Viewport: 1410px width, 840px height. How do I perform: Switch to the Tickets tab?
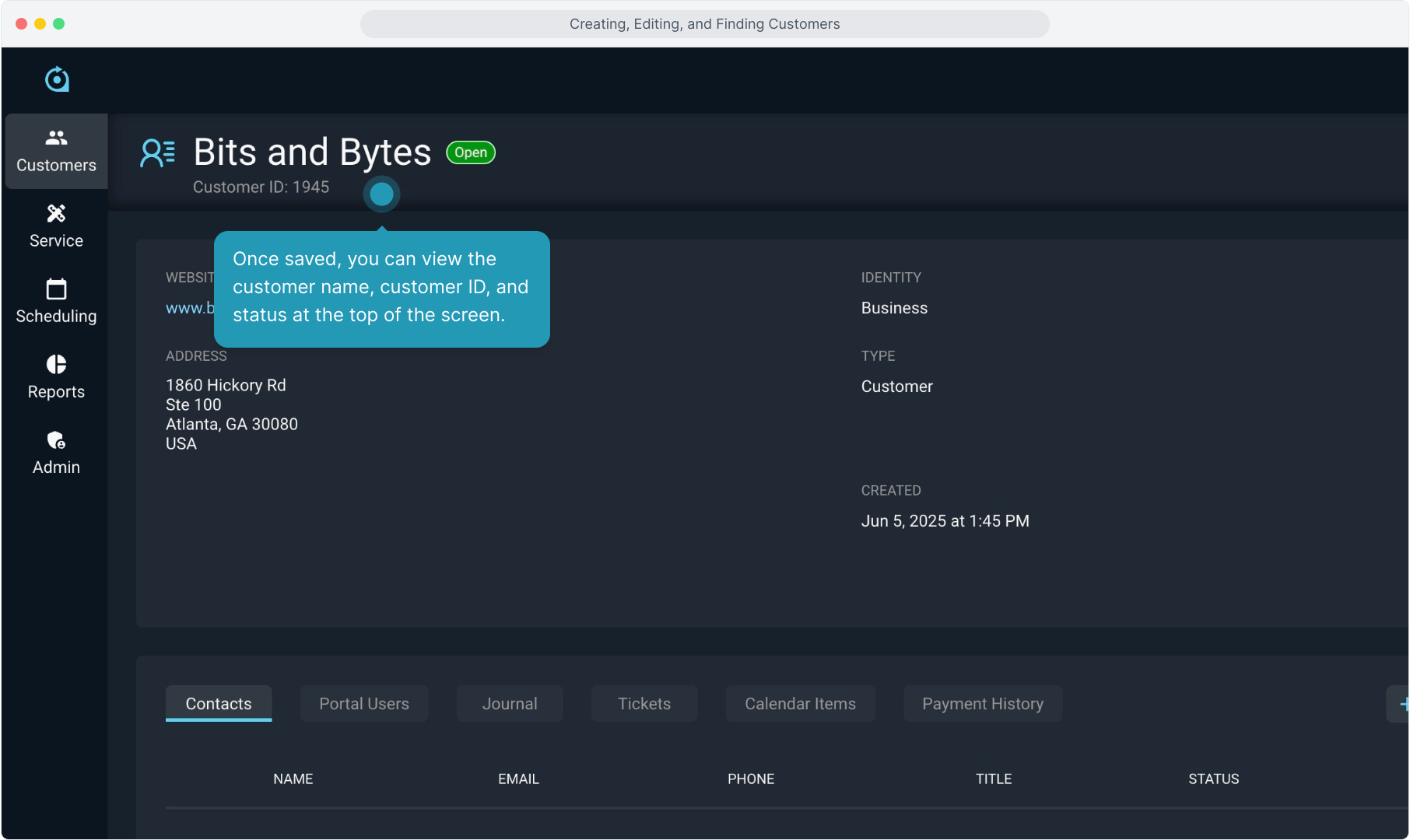click(x=644, y=704)
